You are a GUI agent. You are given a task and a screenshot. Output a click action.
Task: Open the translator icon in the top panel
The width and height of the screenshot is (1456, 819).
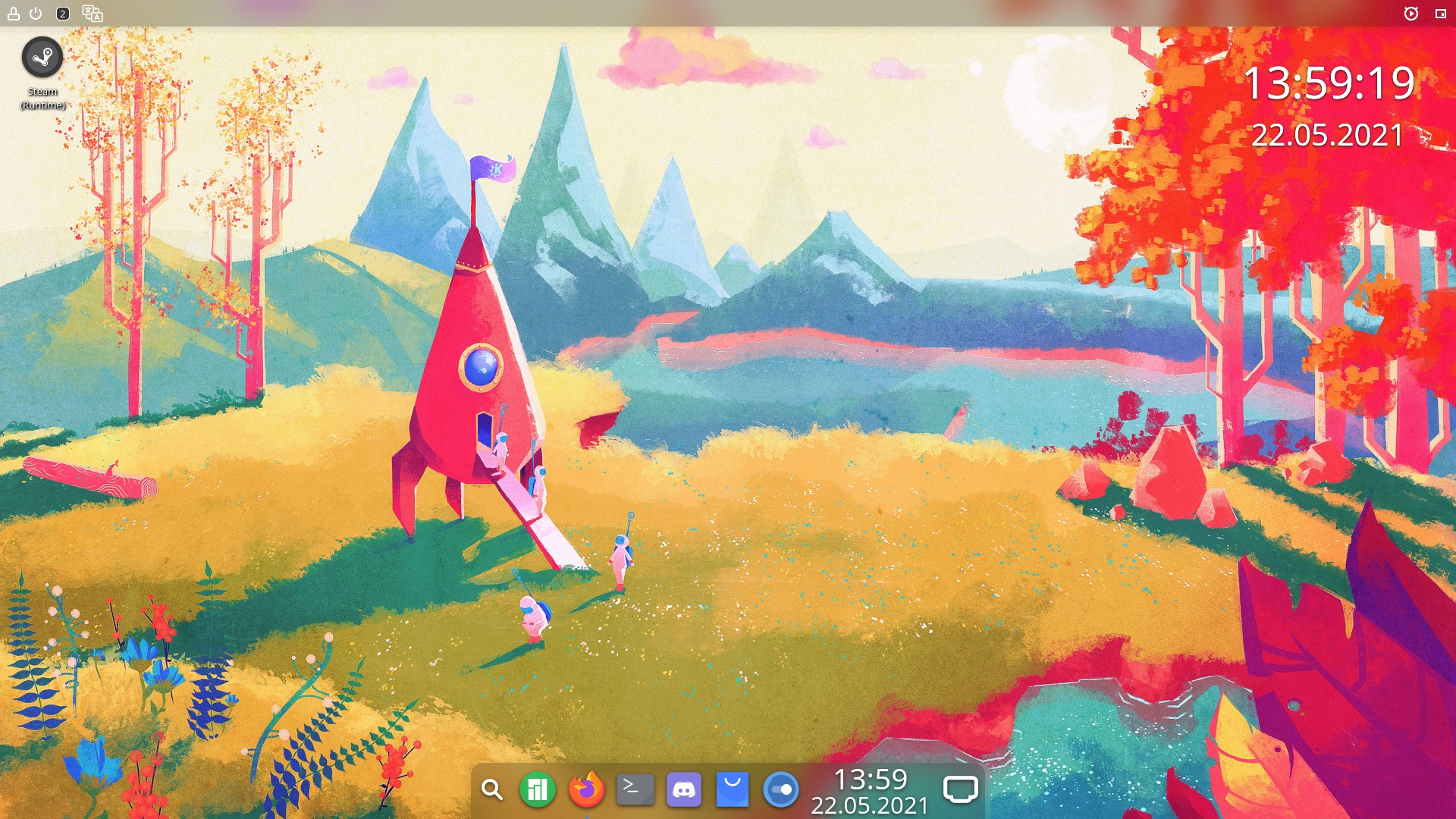click(92, 14)
